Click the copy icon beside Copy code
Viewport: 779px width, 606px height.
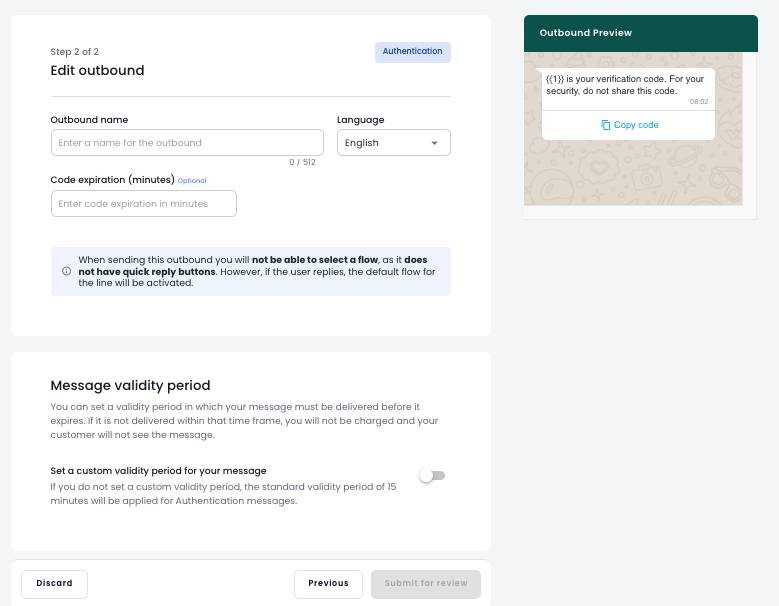(x=606, y=125)
